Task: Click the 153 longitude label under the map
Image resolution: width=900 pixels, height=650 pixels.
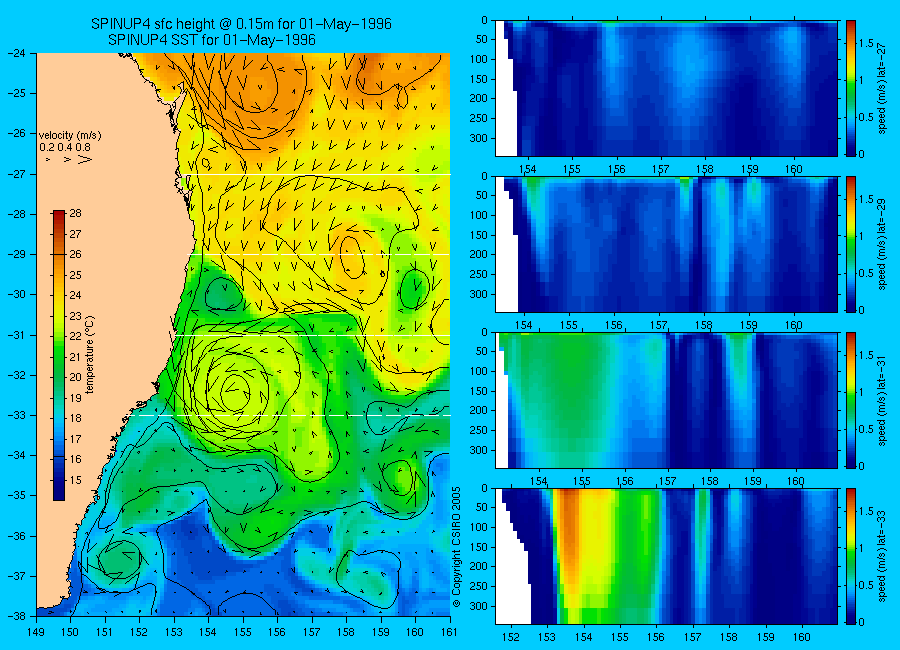Action: 174,632
